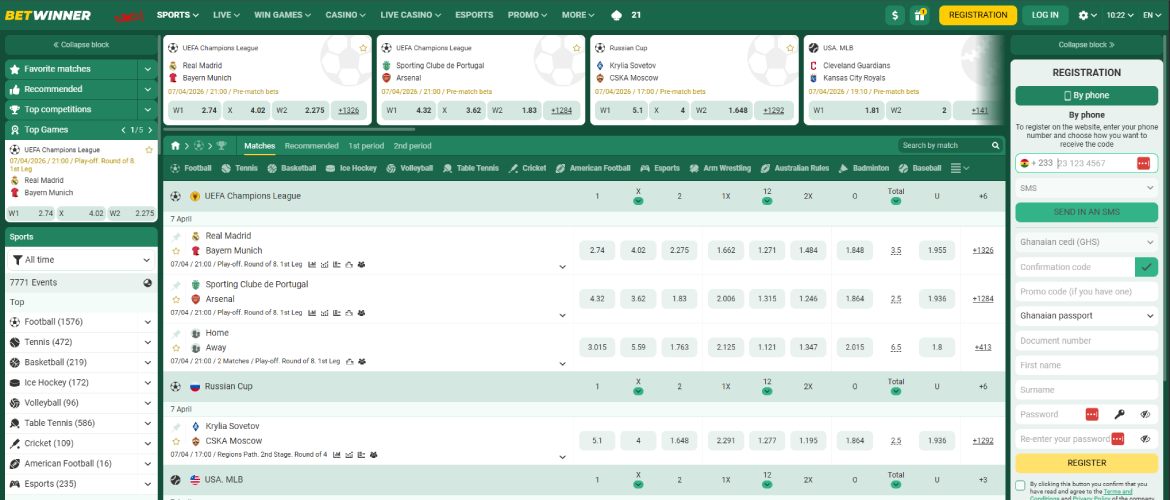Viewport: 1170px width, 500px height.
Task: Click the Document number field
Action: 1086,340
